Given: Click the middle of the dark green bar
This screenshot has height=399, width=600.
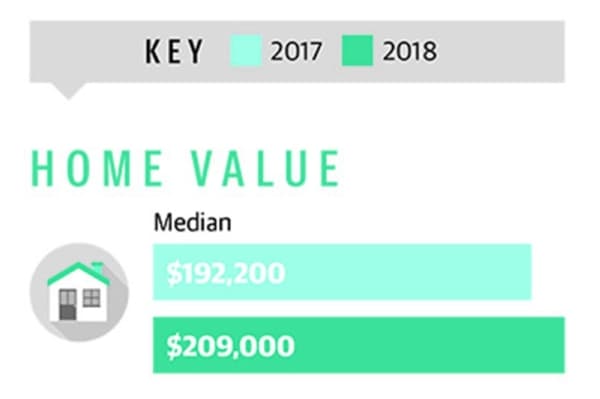Looking at the screenshot, I should [359, 345].
